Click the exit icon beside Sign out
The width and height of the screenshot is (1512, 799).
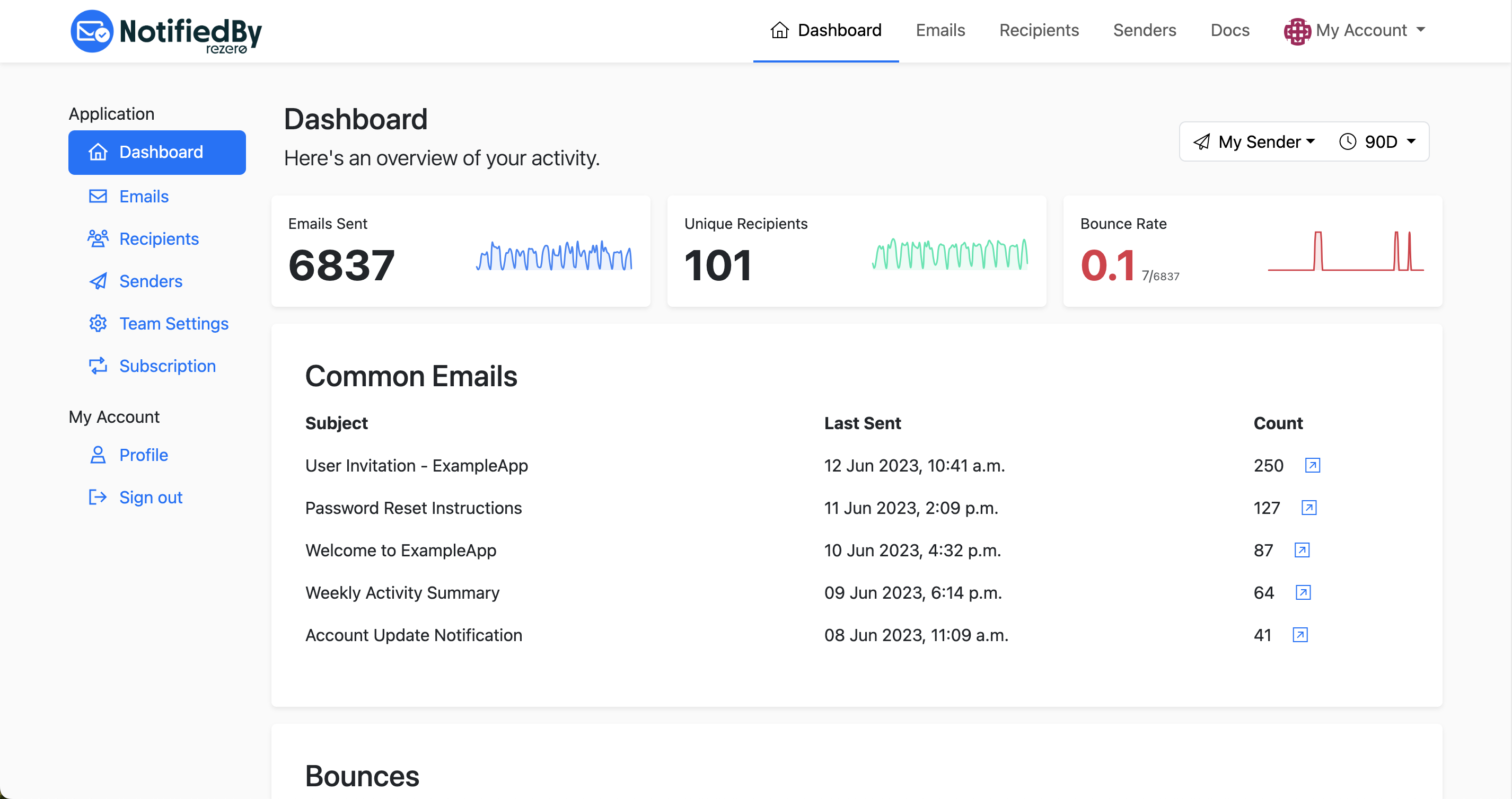click(x=98, y=497)
